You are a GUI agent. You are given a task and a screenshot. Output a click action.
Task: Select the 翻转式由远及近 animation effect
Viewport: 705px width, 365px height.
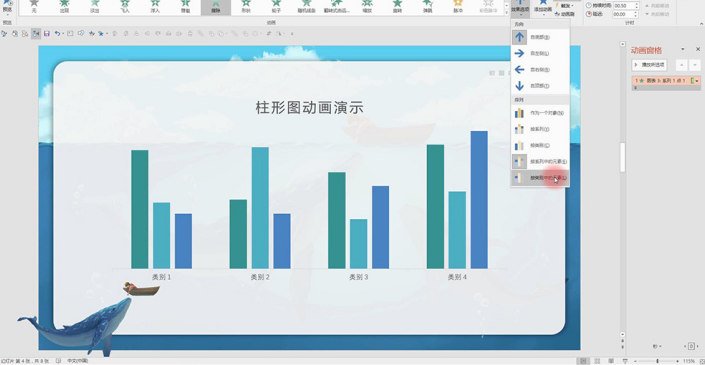337,7
